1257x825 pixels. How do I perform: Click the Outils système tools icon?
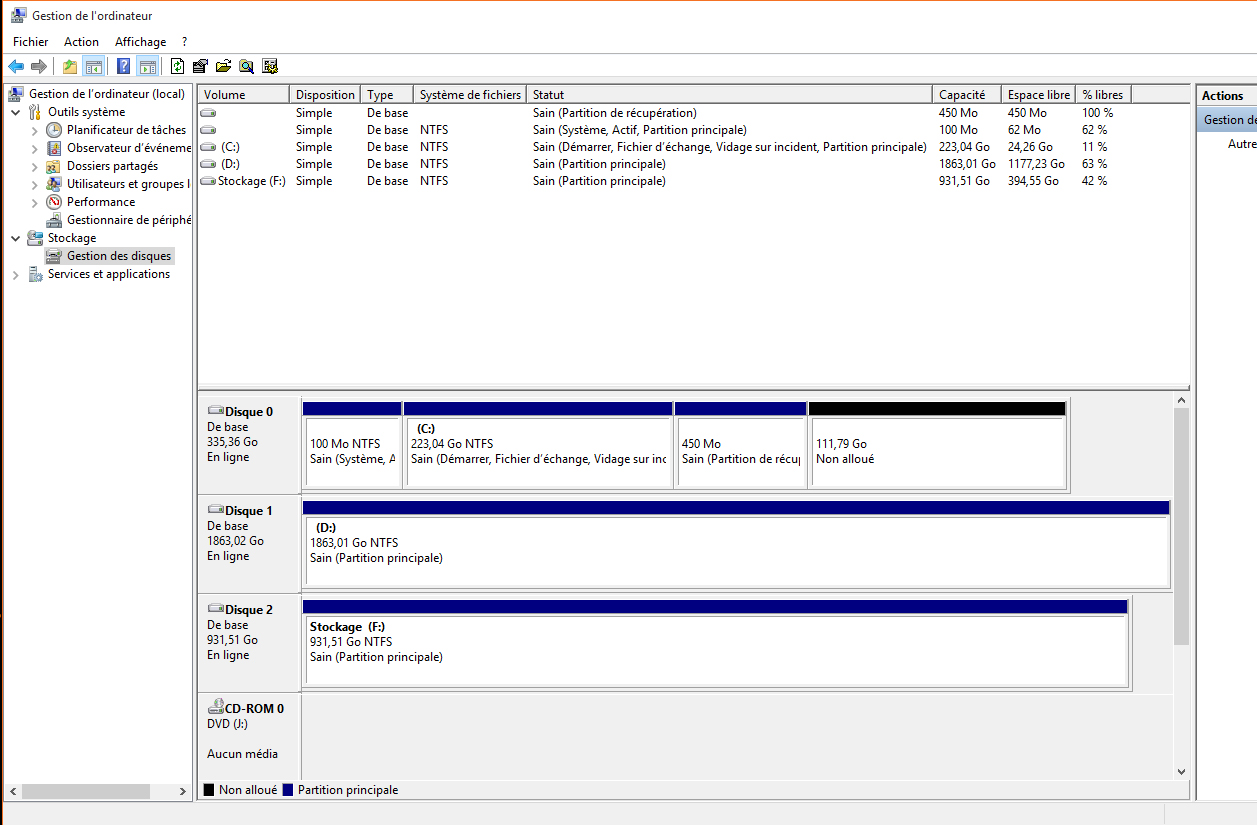click(x=35, y=112)
